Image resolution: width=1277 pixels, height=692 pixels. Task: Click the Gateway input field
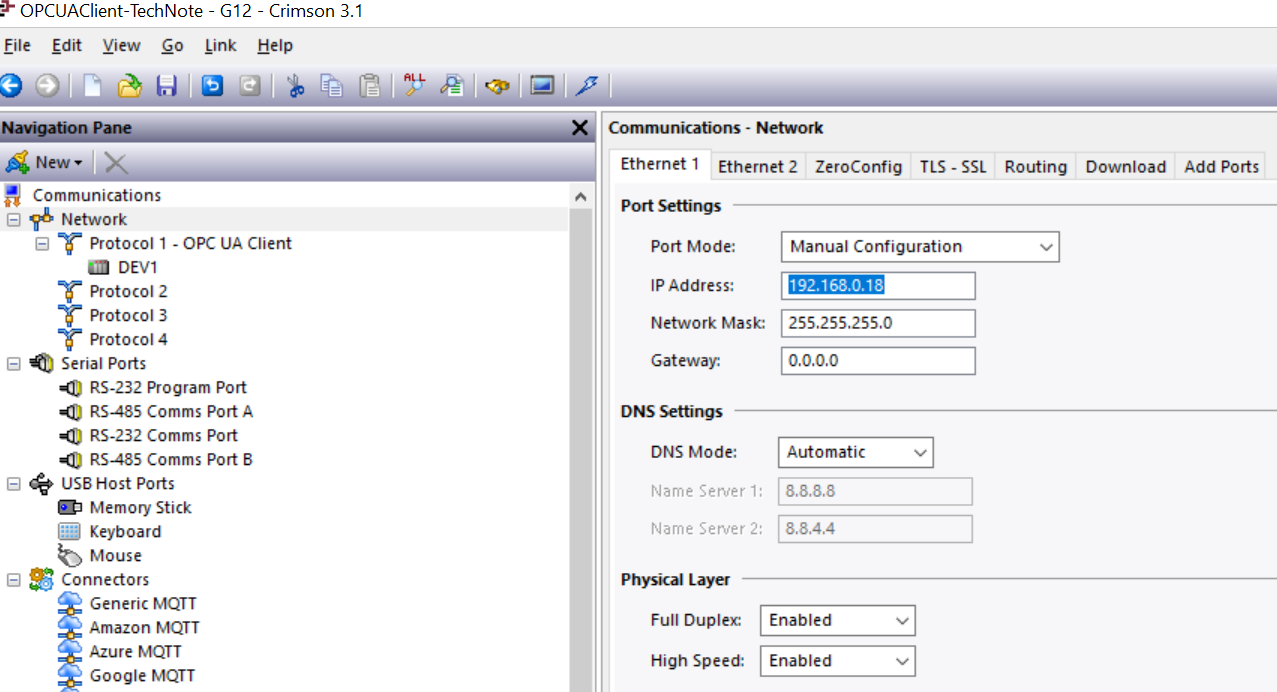point(878,361)
